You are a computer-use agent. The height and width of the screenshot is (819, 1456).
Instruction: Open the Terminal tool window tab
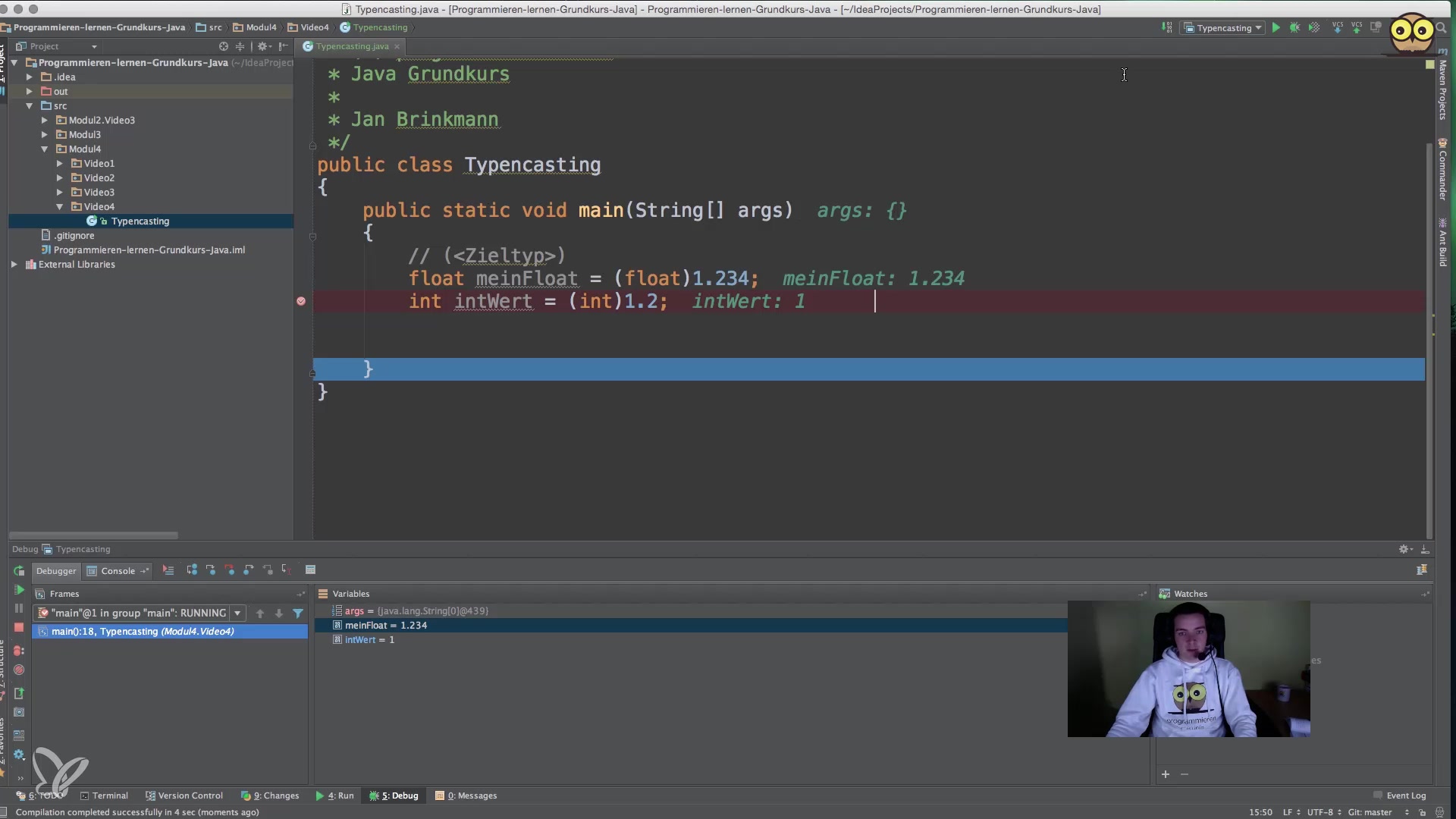point(104,795)
